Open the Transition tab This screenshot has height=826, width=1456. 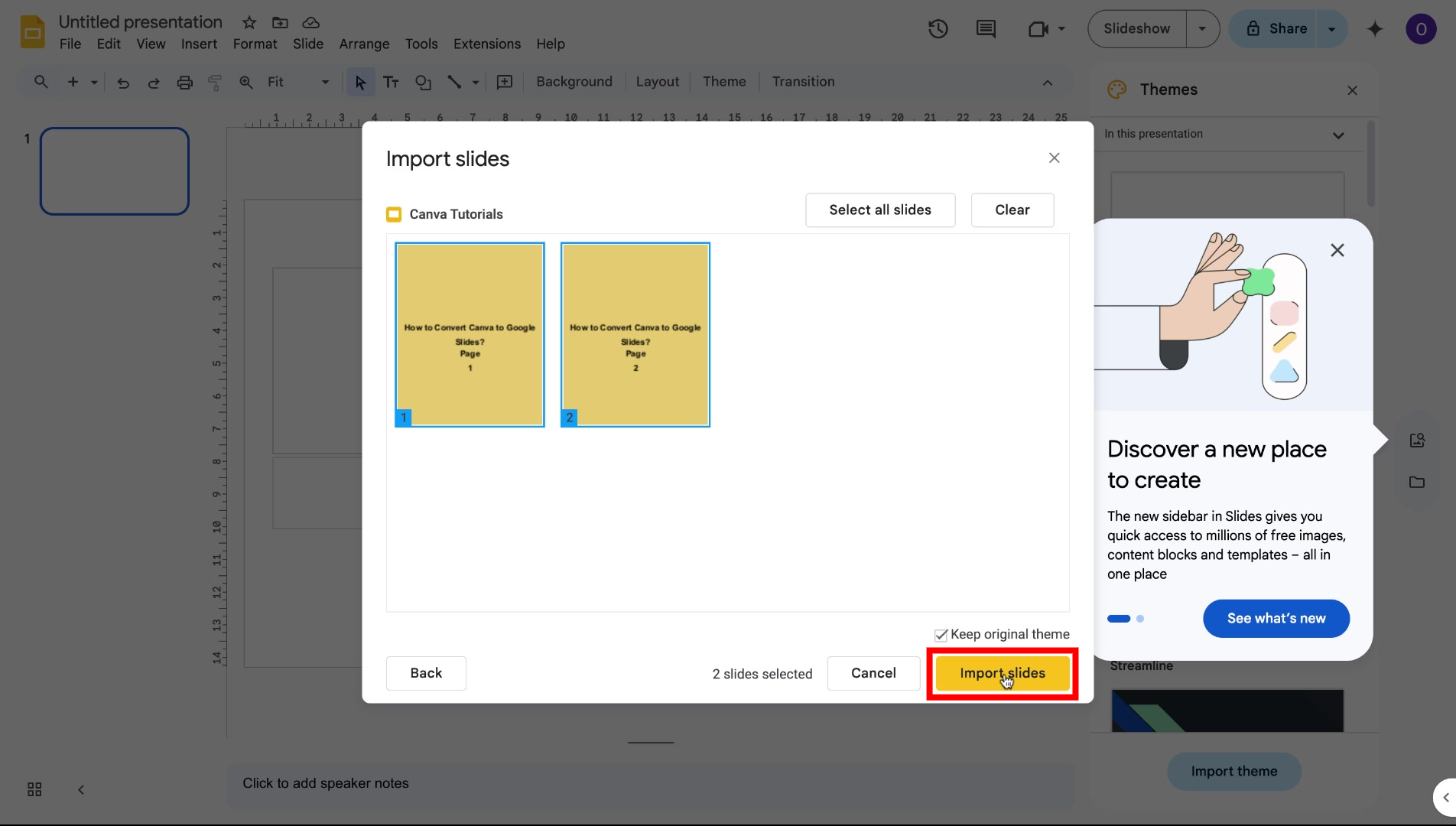coord(802,81)
